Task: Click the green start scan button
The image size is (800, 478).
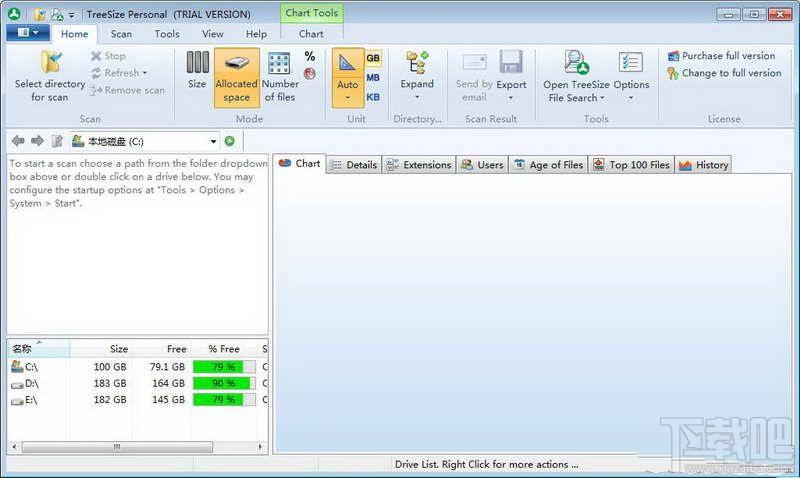Action: [230, 141]
